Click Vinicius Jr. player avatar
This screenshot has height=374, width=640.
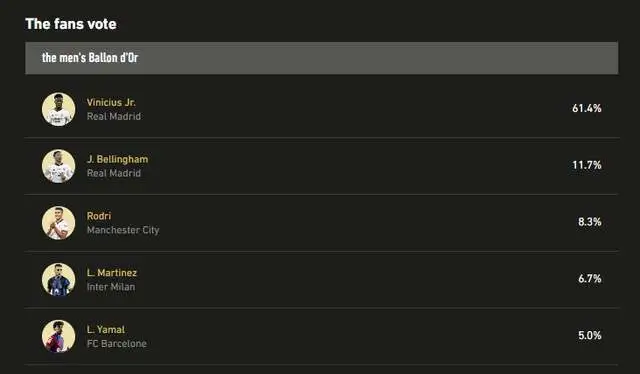pos(58,109)
